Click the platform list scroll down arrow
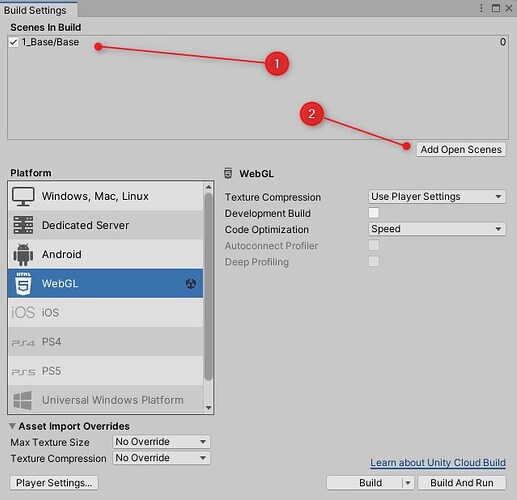This screenshot has height=500, width=517. coord(209,408)
